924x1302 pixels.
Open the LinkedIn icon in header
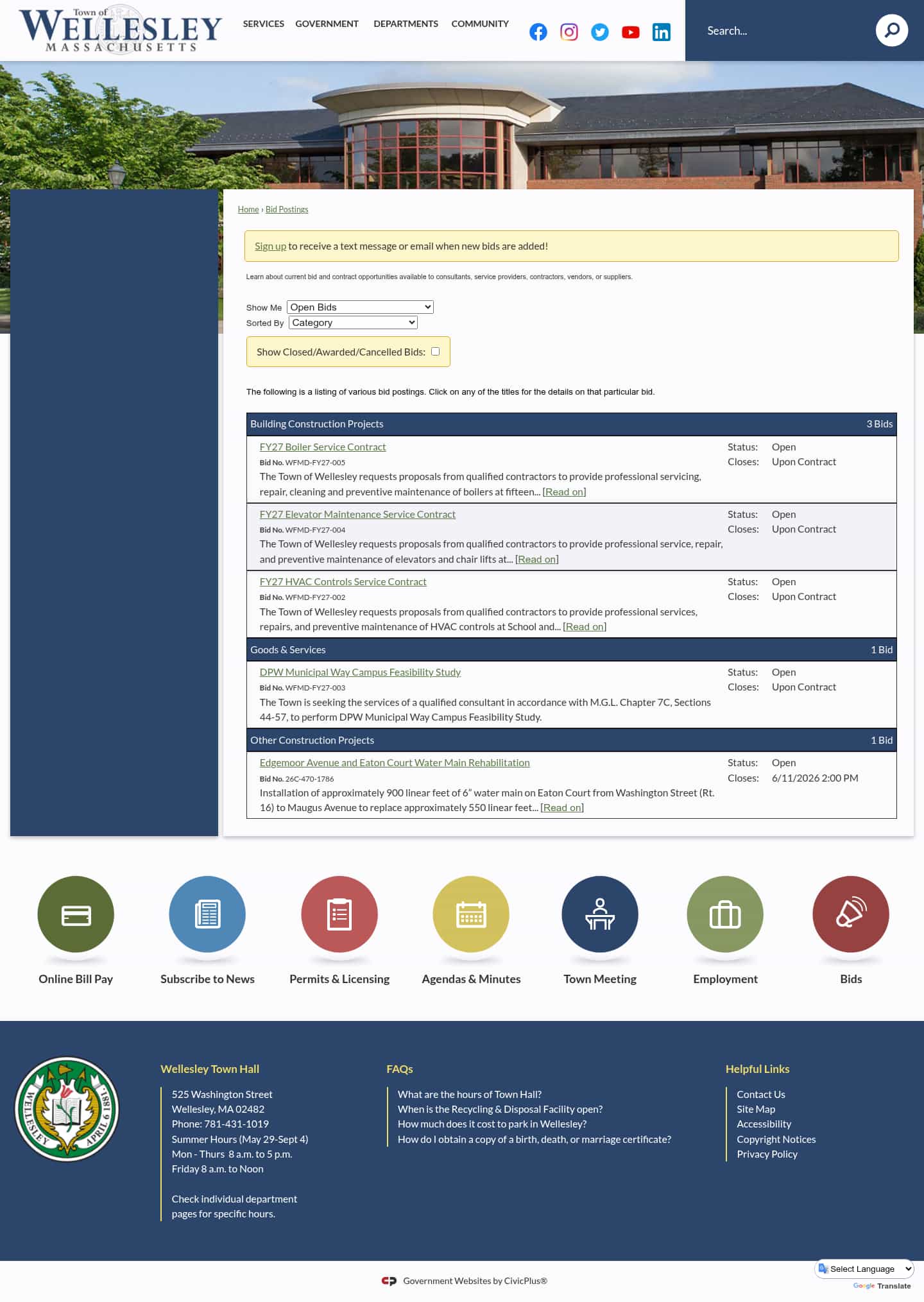[x=661, y=32]
